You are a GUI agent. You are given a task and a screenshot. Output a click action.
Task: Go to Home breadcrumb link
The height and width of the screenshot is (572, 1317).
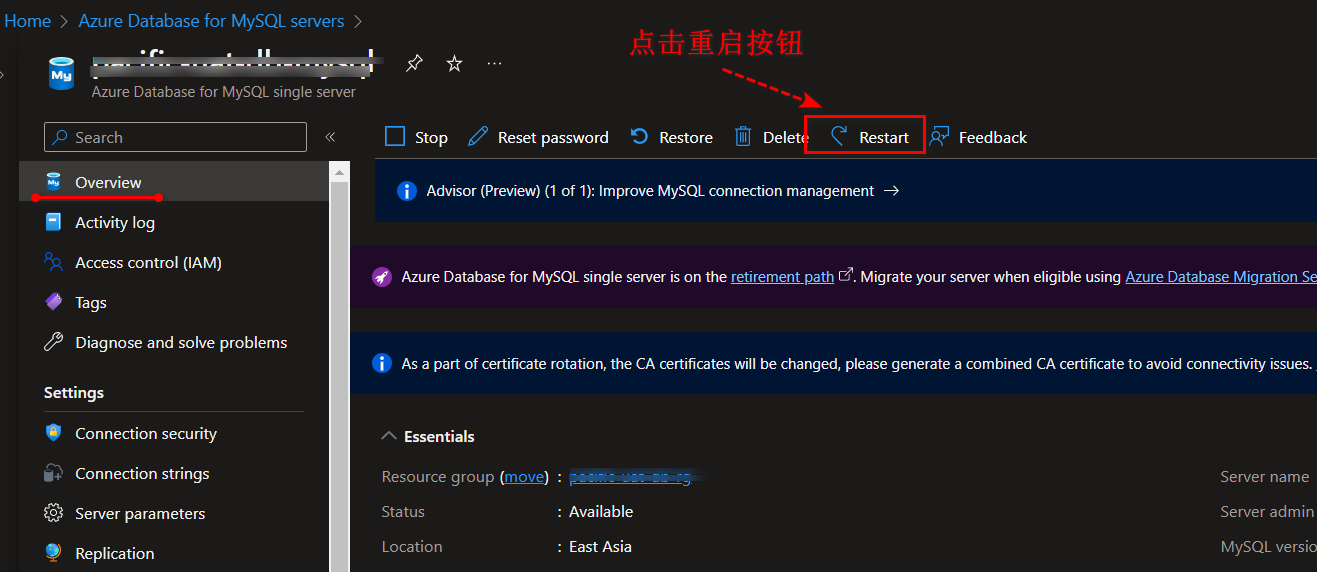[x=28, y=20]
